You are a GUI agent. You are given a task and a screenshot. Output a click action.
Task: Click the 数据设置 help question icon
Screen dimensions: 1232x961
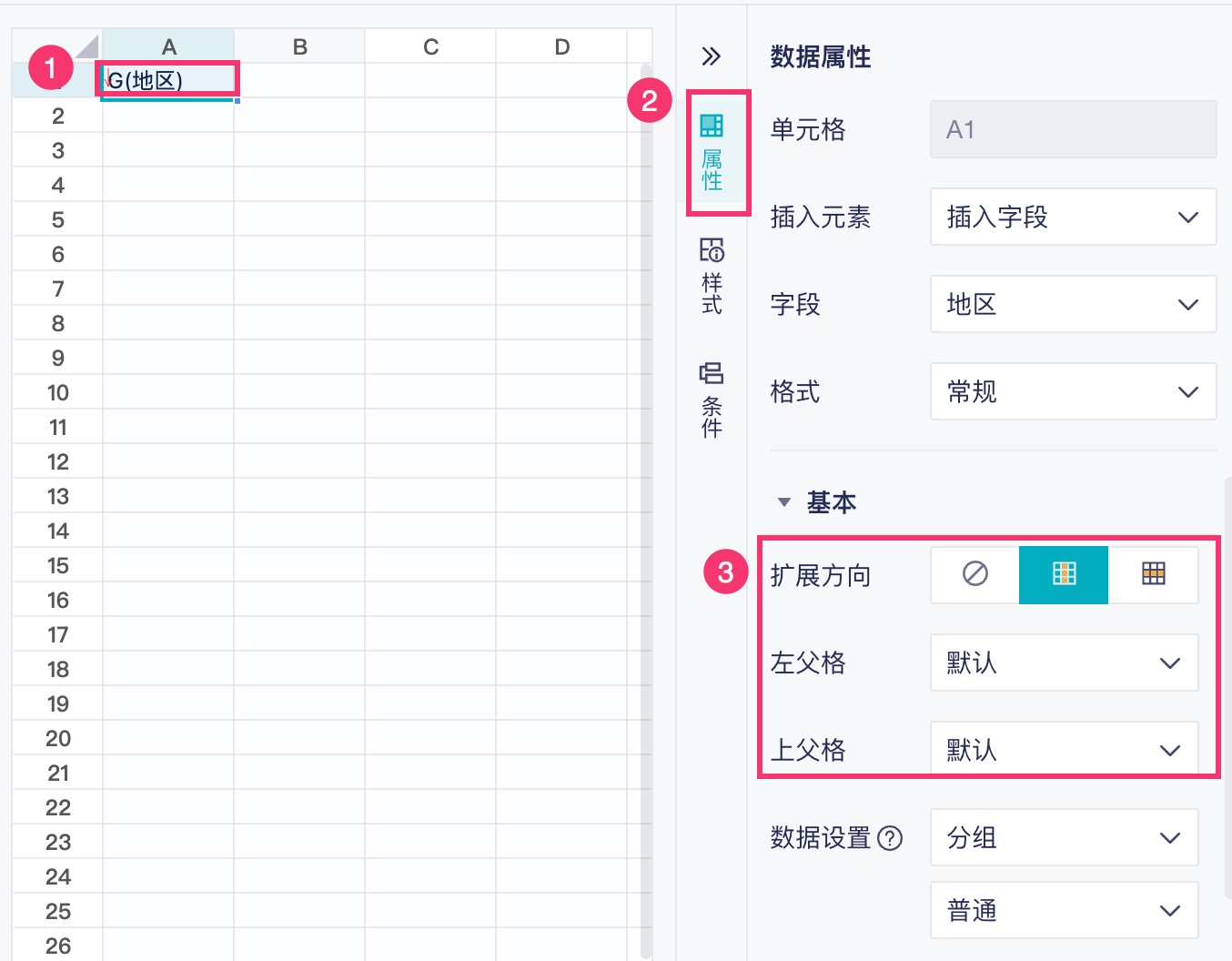click(890, 838)
